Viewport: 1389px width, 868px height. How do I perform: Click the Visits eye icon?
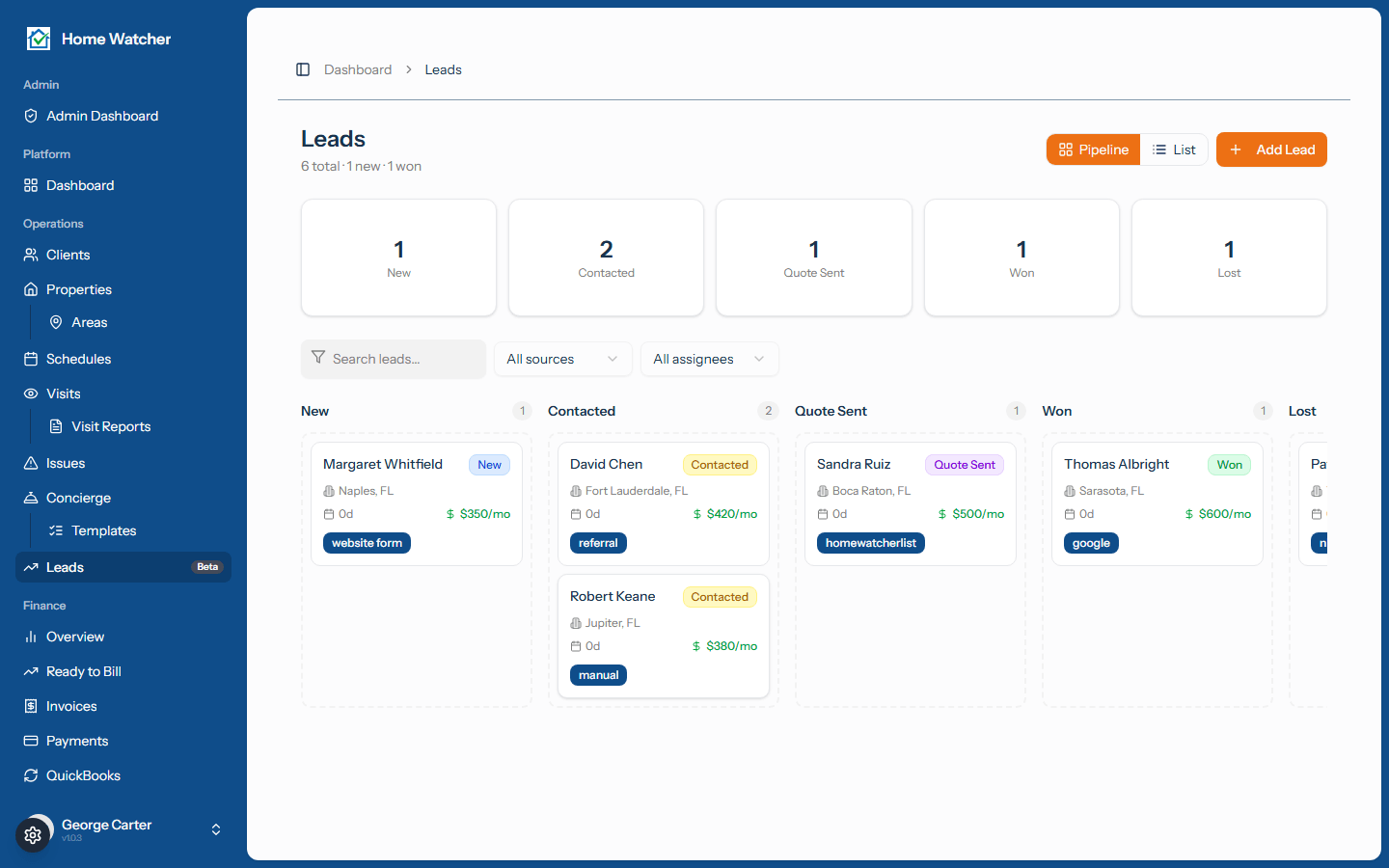[x=31, y=393]
